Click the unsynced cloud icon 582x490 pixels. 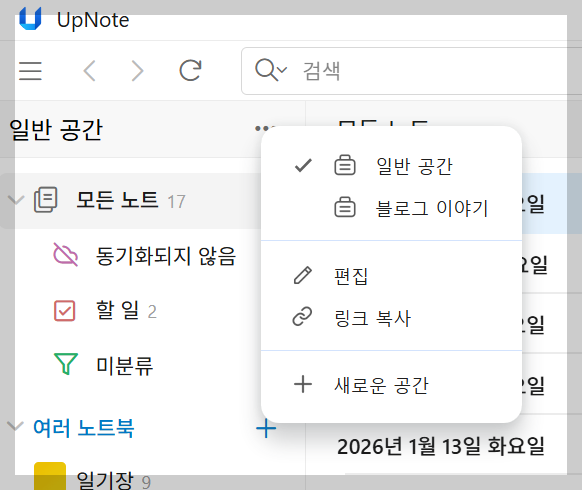[x=65, y=255]
